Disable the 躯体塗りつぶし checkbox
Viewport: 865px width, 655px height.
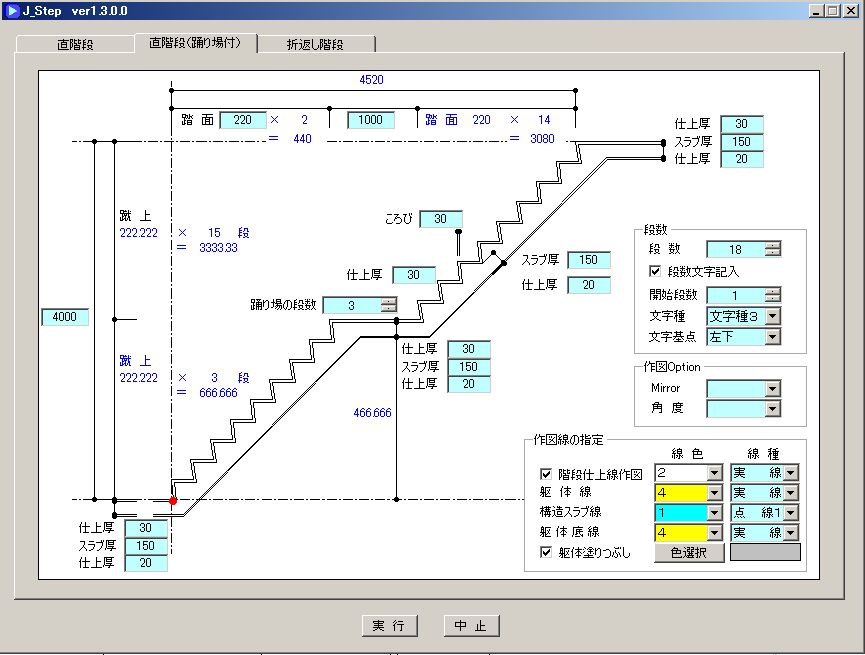pos(546,551)
